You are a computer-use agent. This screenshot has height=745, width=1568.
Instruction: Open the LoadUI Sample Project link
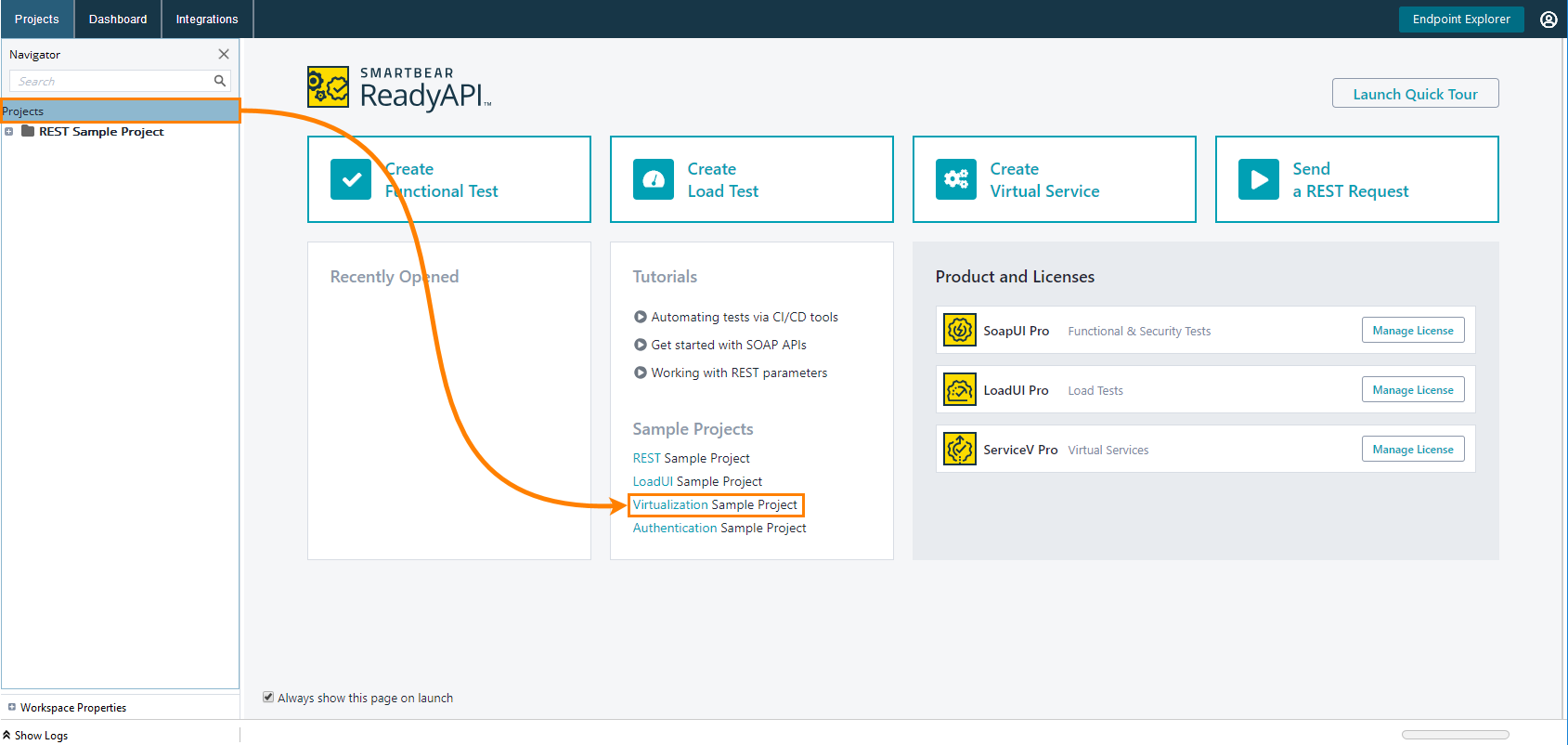[x=697, y=481]
